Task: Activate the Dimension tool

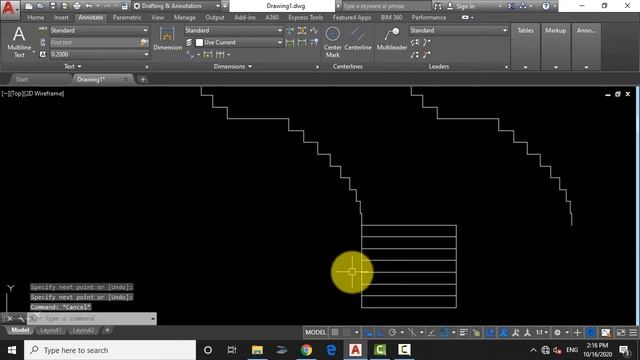Action: [x=167, y=39]
